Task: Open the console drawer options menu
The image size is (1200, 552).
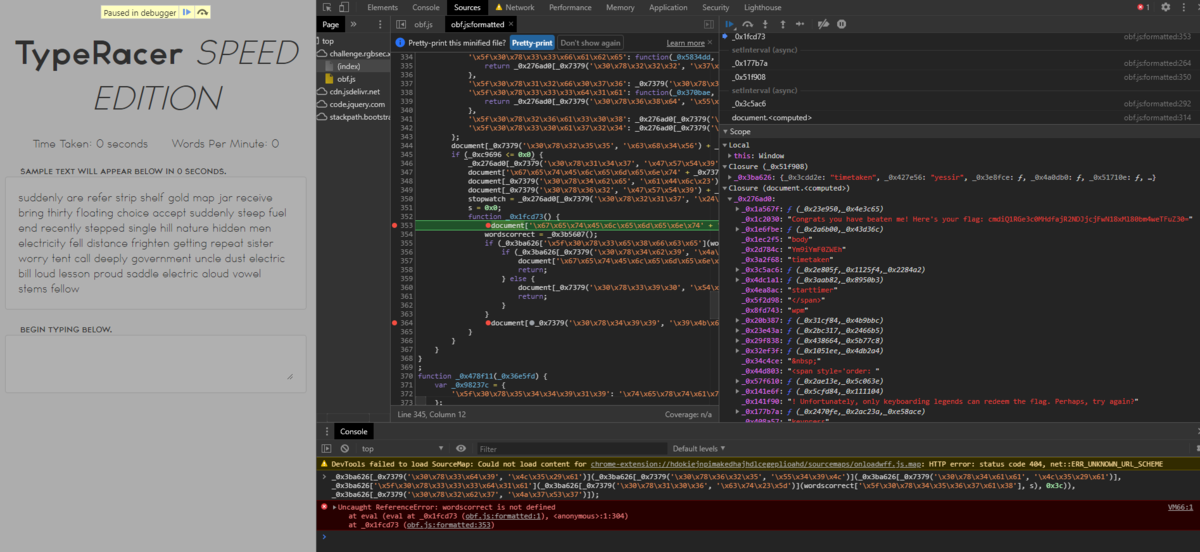Action: point(327,431)
